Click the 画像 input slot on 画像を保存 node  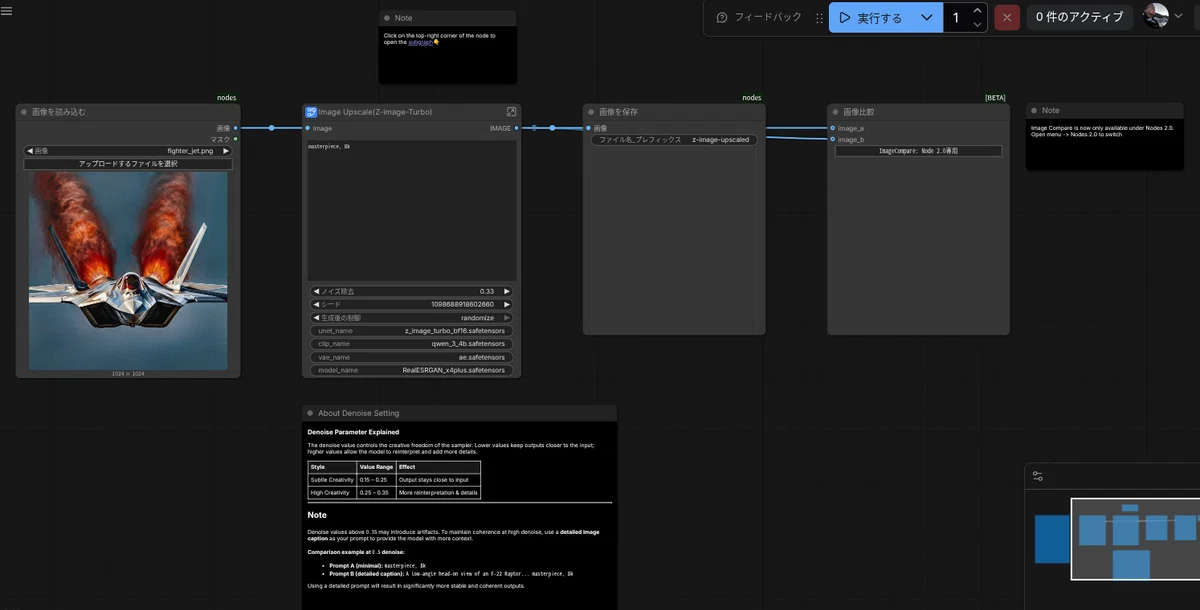[x=588, y=128]
